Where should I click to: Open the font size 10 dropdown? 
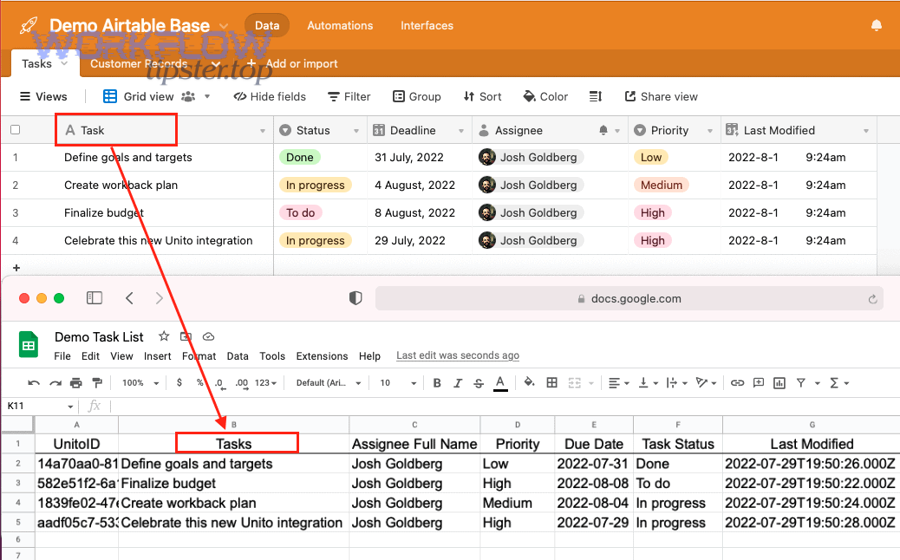398,383
